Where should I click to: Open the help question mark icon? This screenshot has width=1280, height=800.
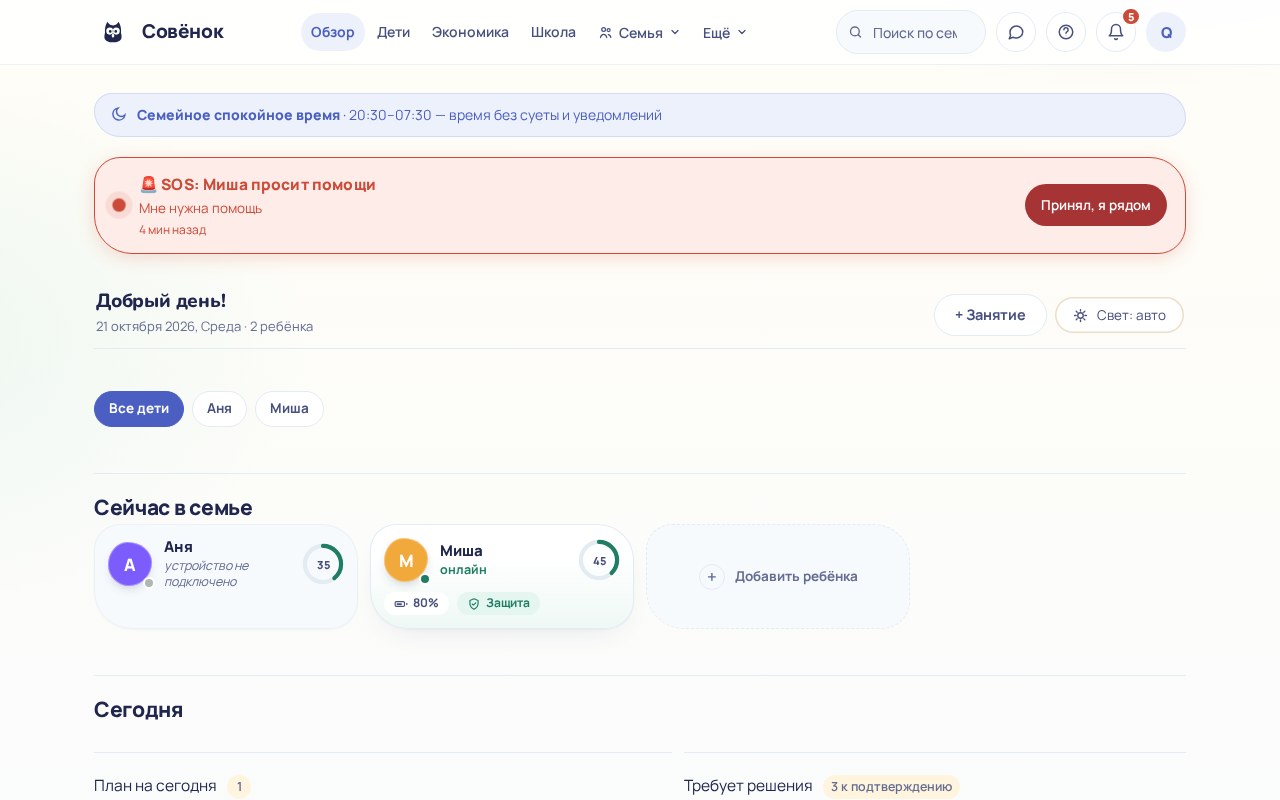[1066, 32]
